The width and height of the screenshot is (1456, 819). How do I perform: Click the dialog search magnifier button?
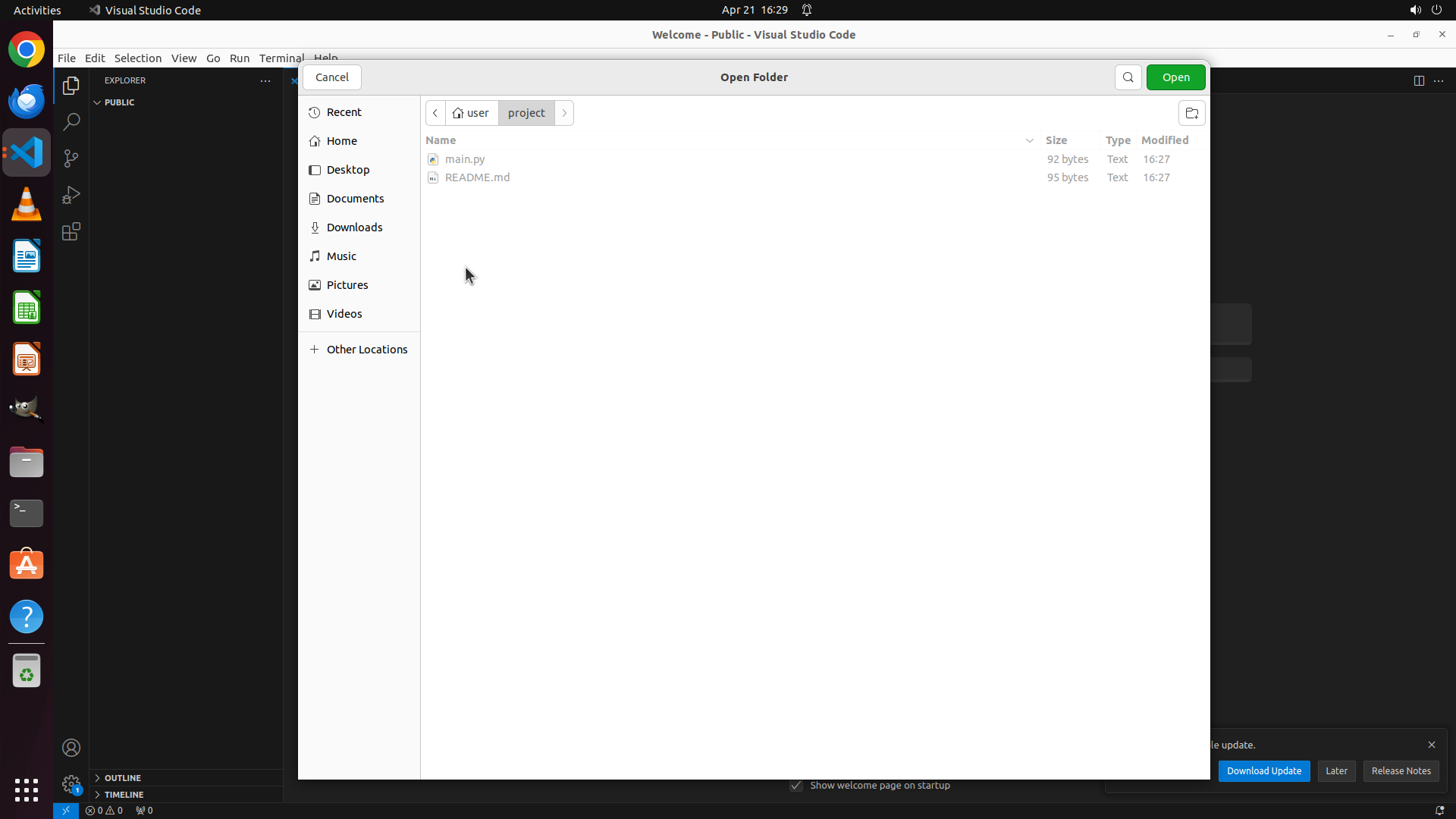point(1128,77)
